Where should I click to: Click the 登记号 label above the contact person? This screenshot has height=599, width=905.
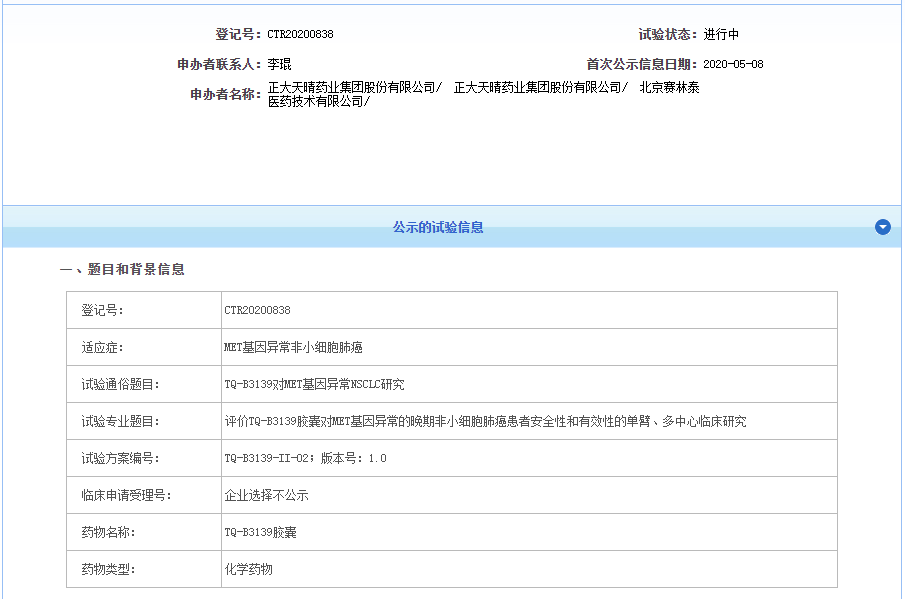238,35
